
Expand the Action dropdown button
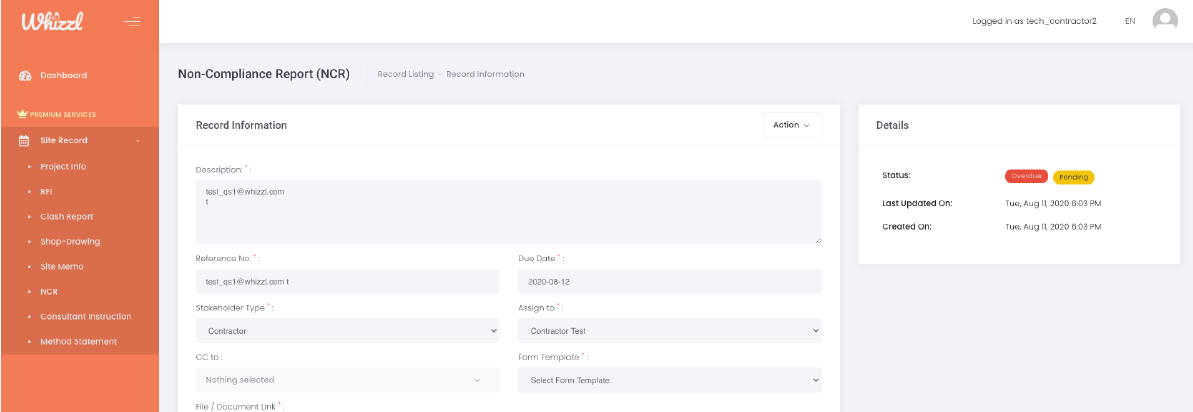[x=792, y=125]
